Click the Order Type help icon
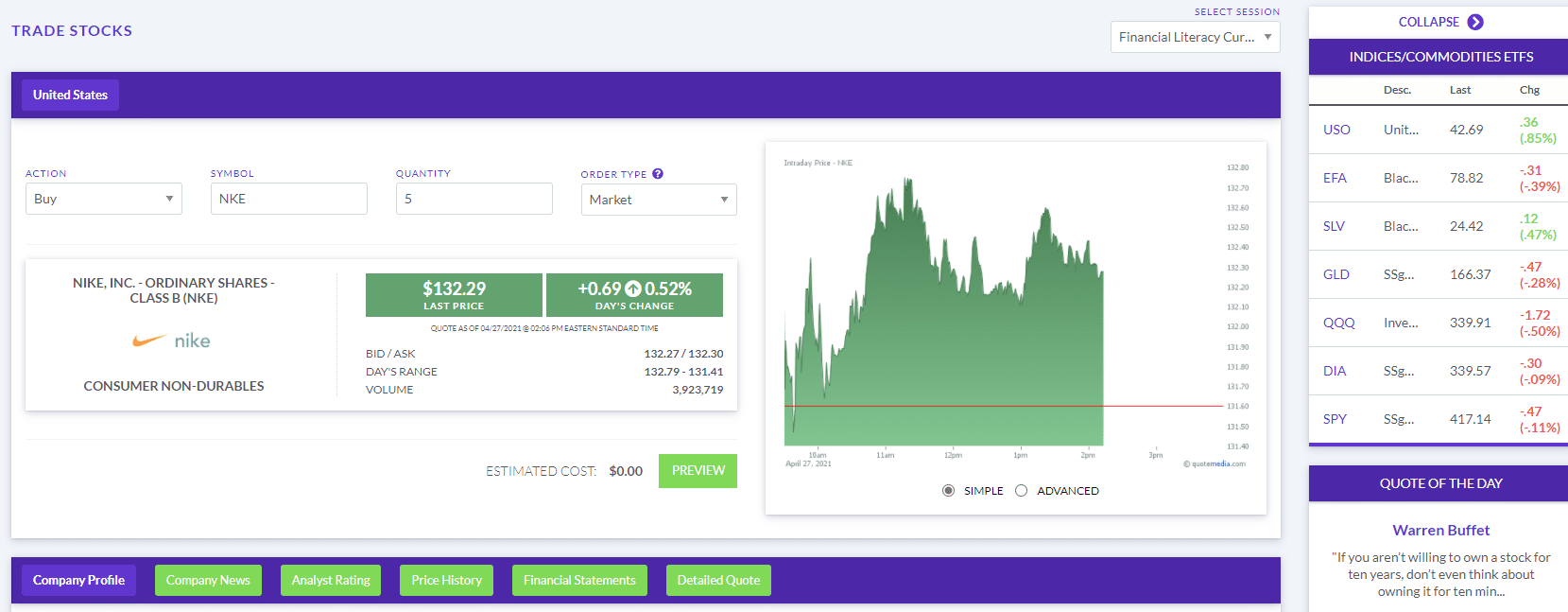This screenshot has height=612, width=1568. coord(658,174)
